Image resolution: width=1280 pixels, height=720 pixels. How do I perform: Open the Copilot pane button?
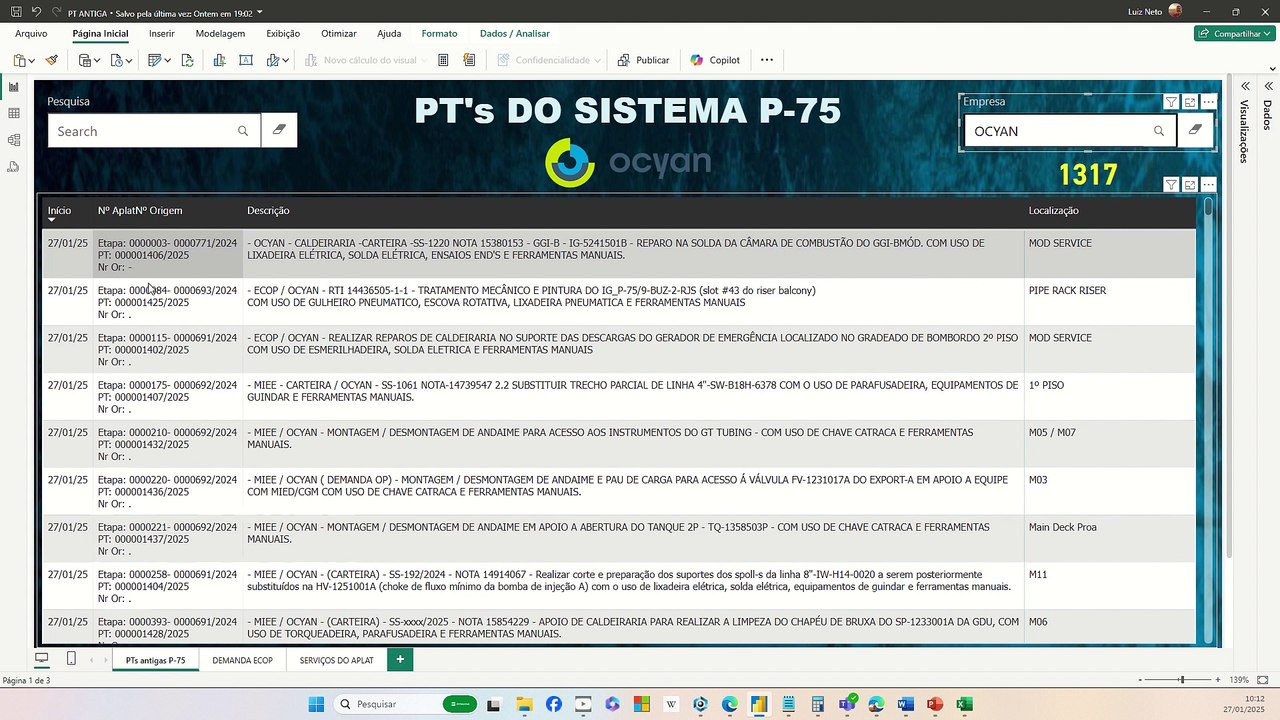(715, 60)
